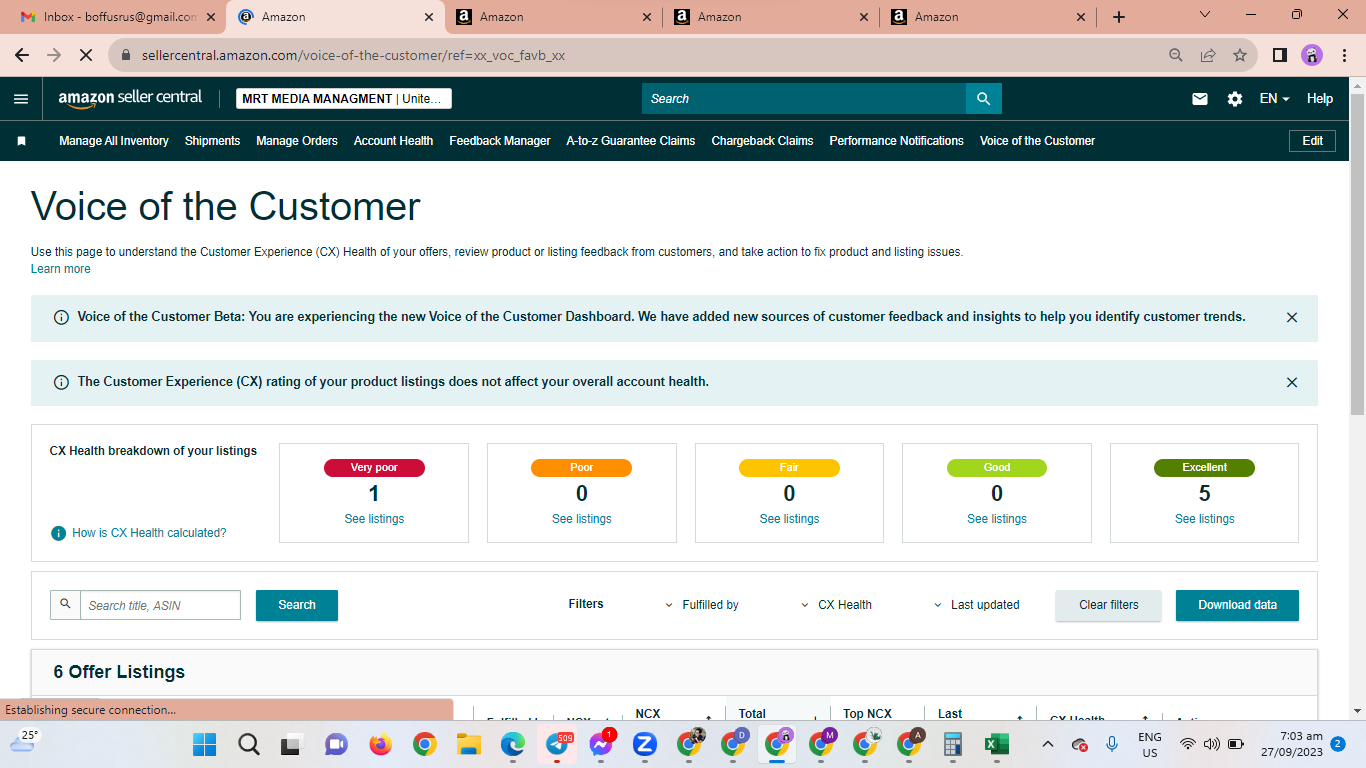Open the Learn more link
Image resolution: width=1366 pixels, height=768 pixels.
click(x=61, y=269)
